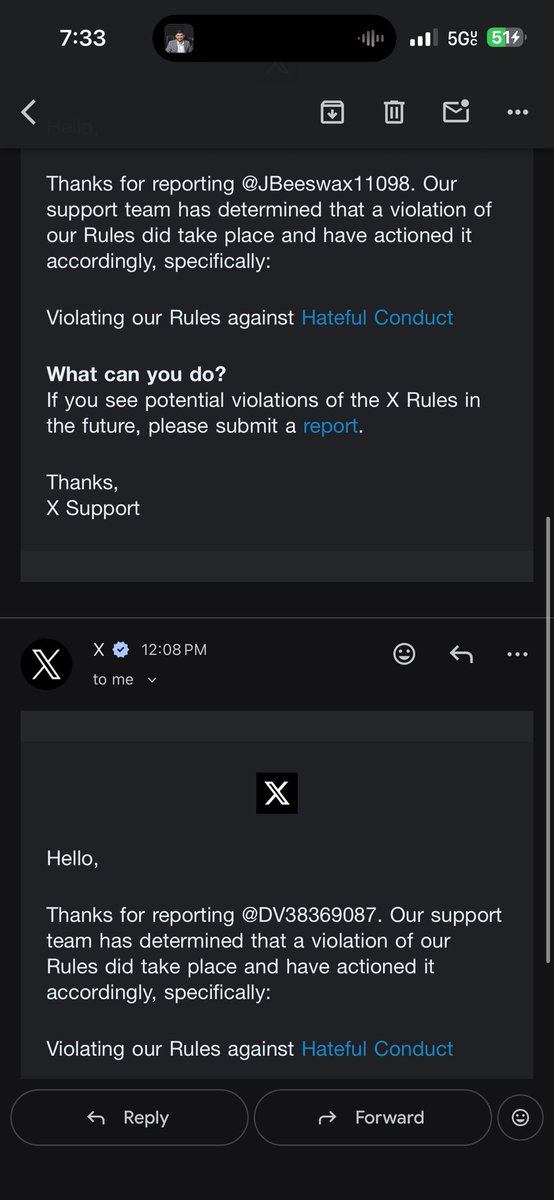Mark the email as unread
554x1200 pixels.
[x=456, y=112]
